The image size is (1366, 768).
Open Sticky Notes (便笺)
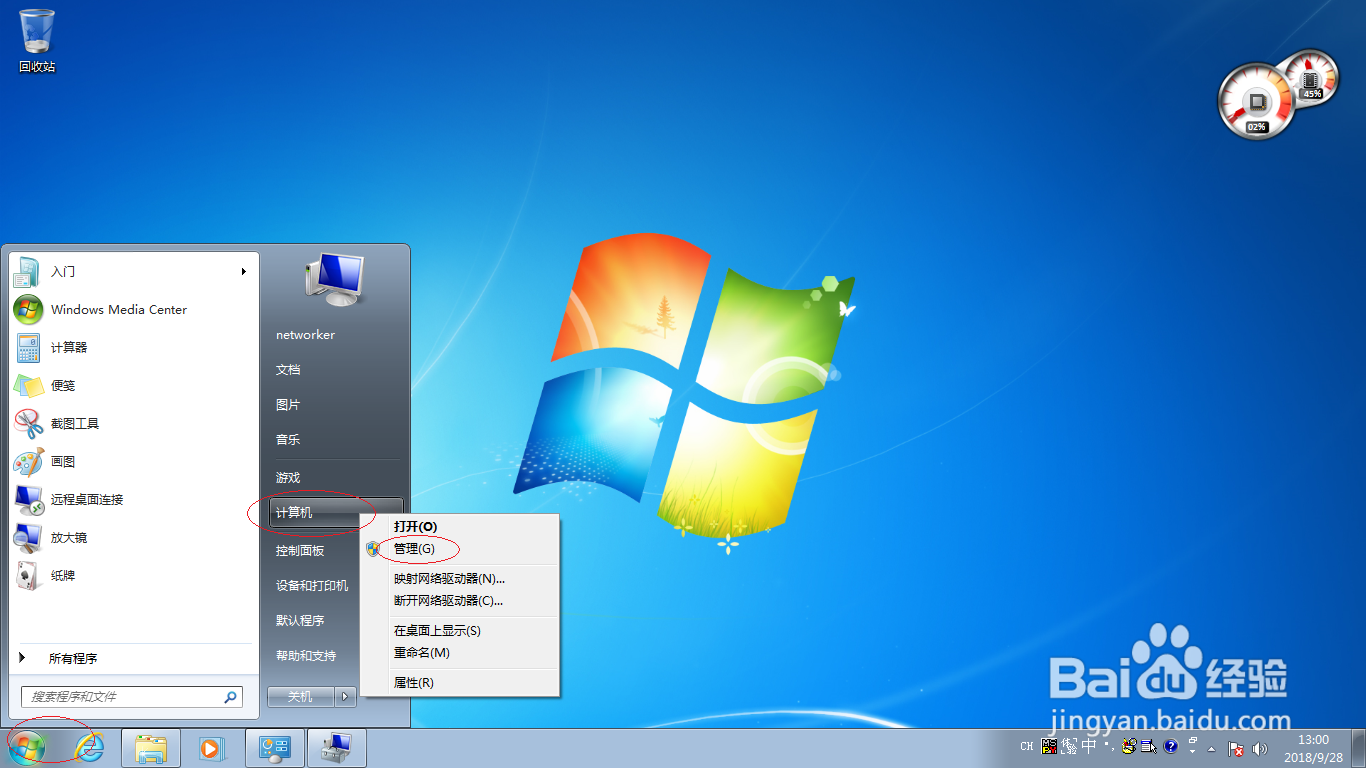[135, 386]
